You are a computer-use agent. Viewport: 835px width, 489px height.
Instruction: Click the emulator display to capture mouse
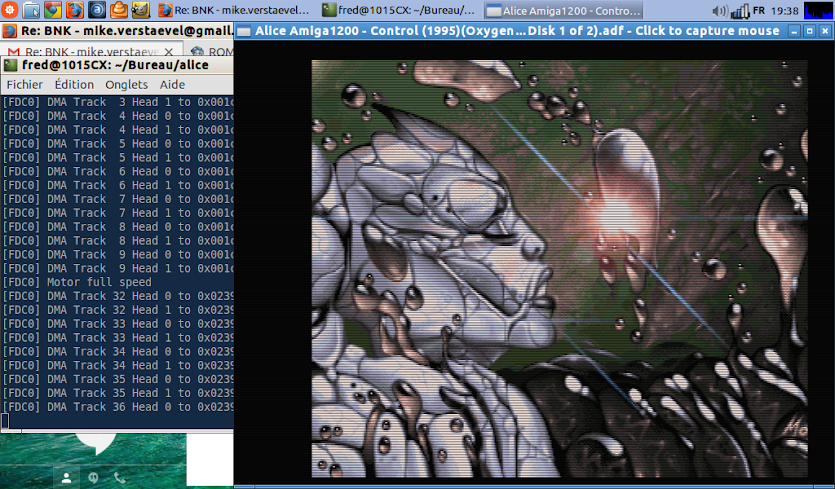point(559,268)
